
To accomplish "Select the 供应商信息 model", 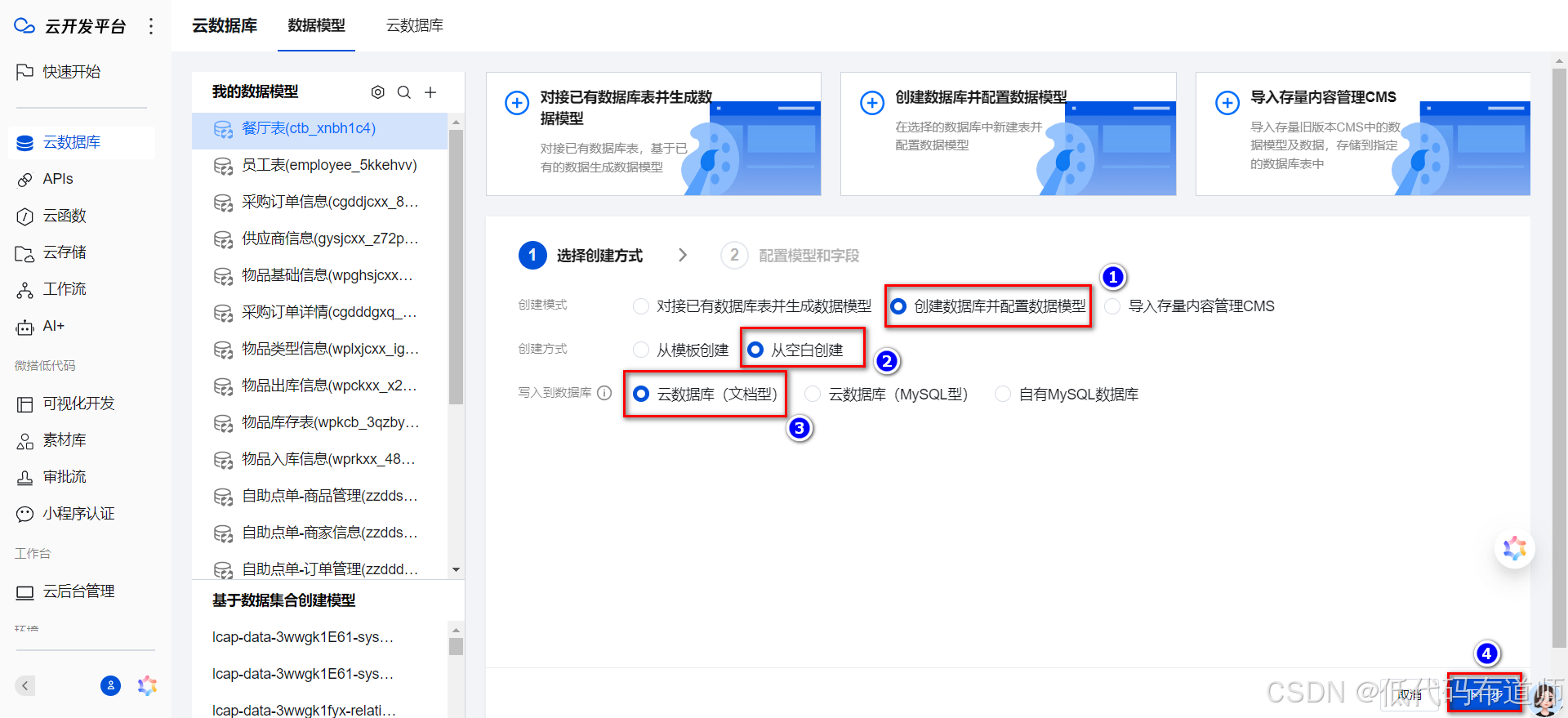I will tap(319, 239).
